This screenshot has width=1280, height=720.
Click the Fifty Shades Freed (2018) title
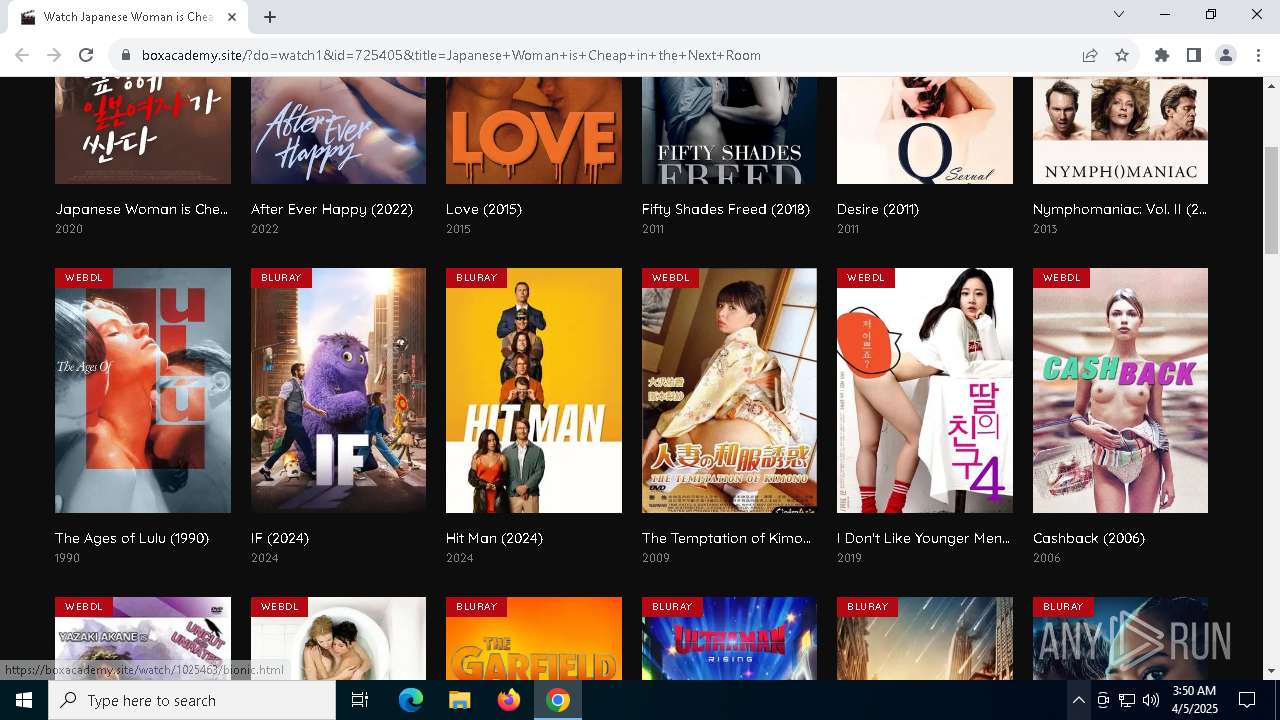click(x=726, y=209)
